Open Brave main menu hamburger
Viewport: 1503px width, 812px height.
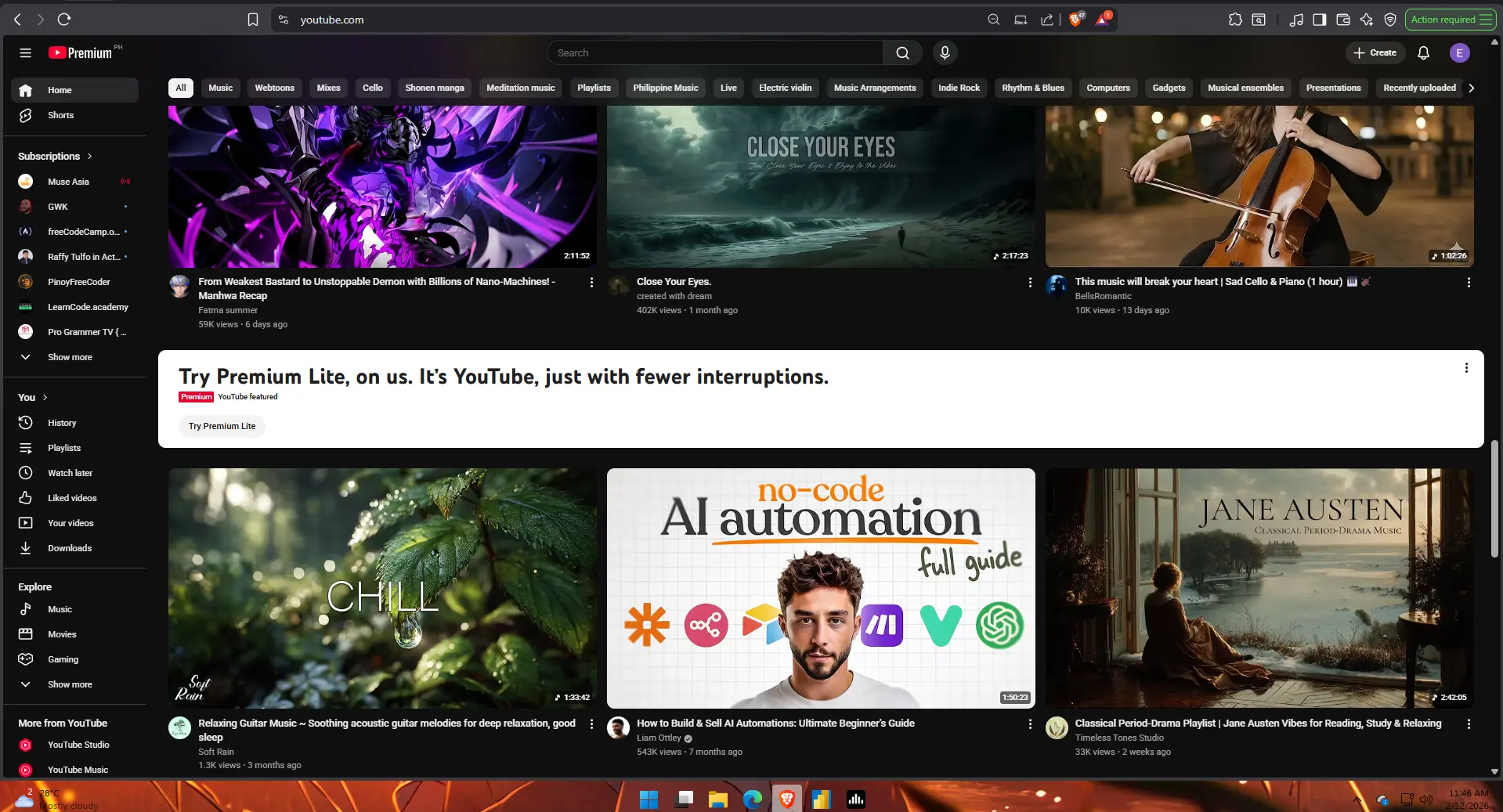point(1486,20)
